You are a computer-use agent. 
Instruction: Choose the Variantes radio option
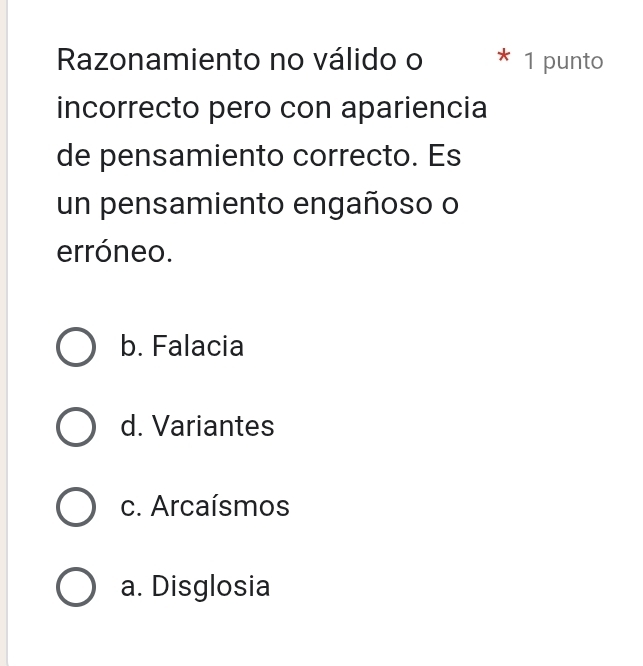point(76,427)
